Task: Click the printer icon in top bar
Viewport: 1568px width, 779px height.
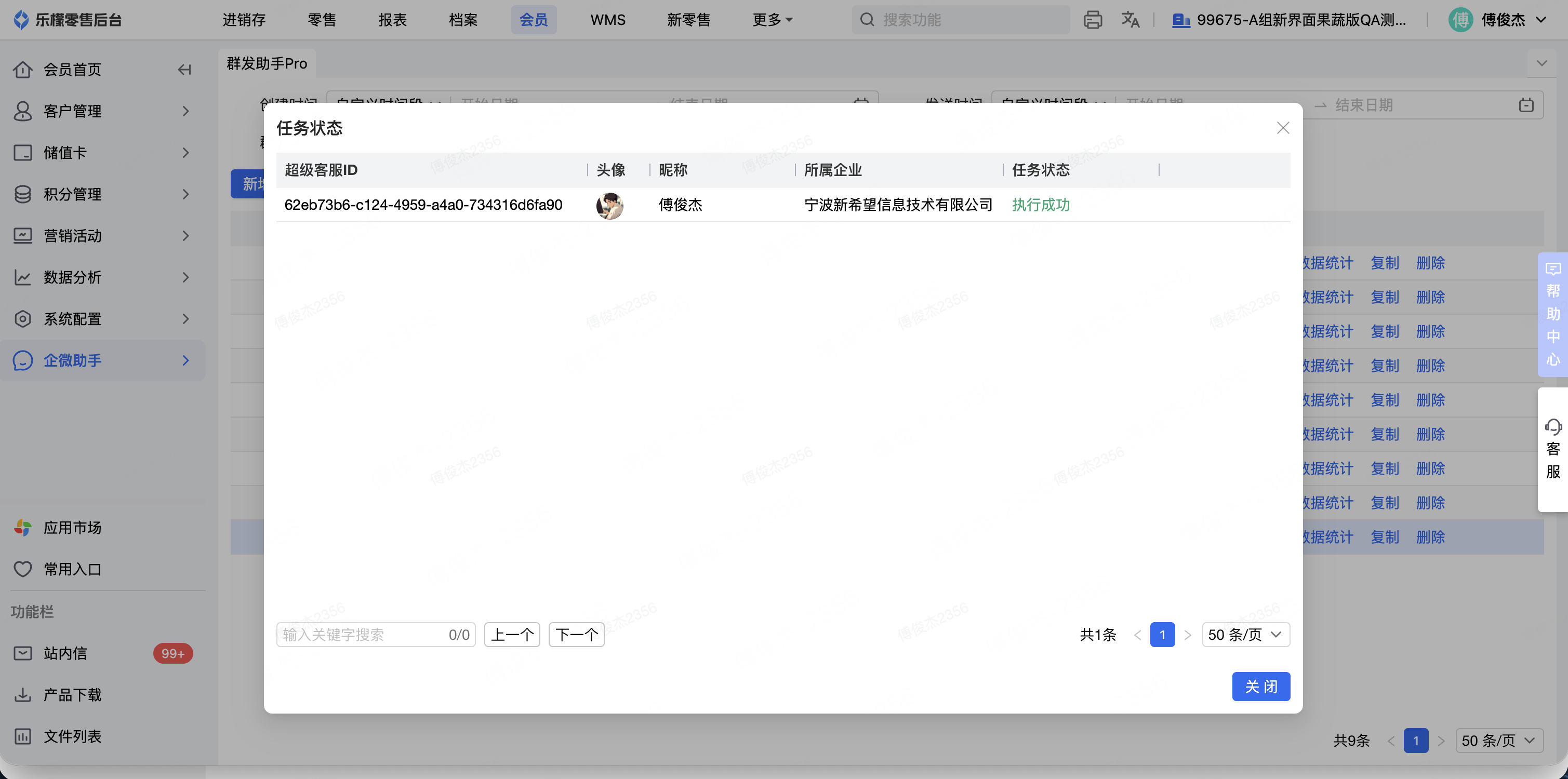Action: pyautogui.click(x=1092, y=20)
